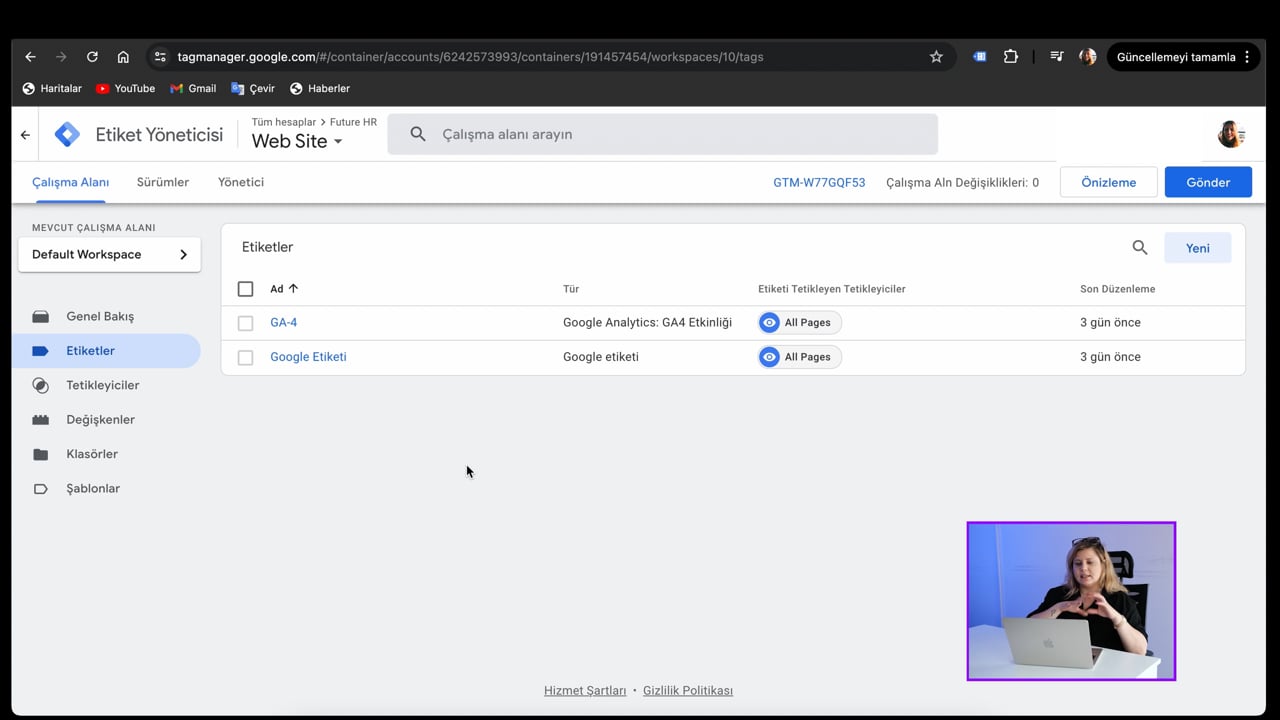Open the Gmail bookmark

pyautogui.click(x=193, y=88)
